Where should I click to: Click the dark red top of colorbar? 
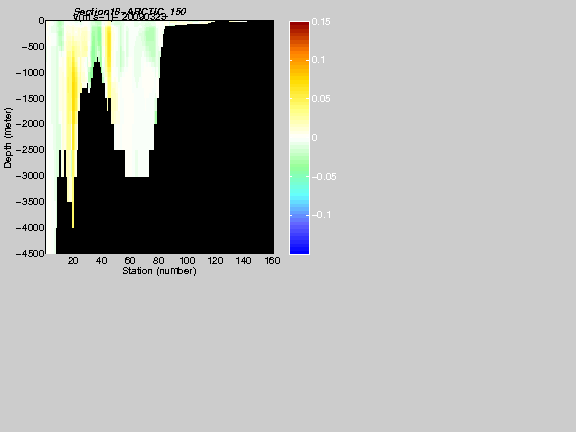pos(299,26)
